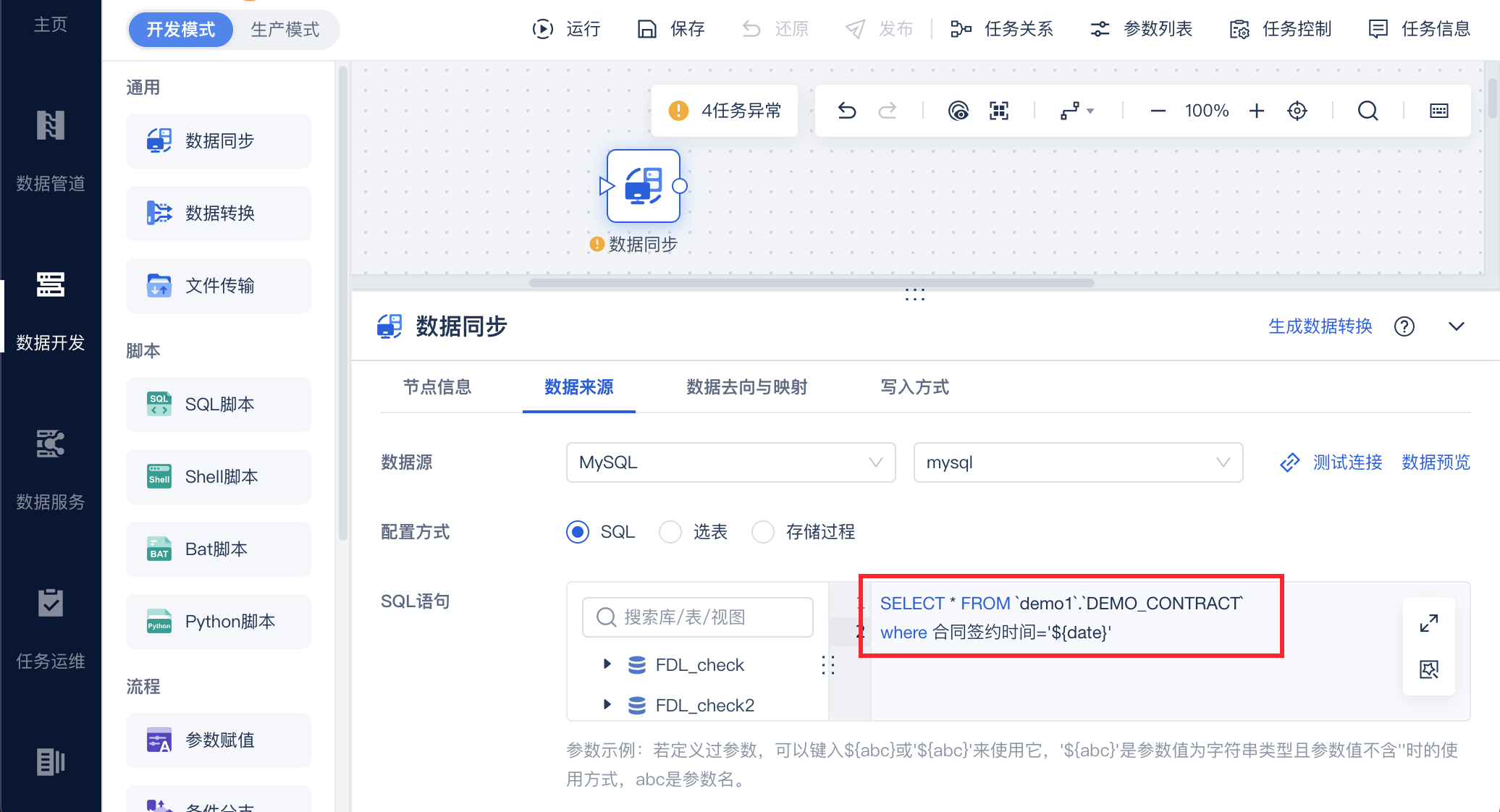1500x812 pixels.
Task: Select the 选表 radio option
Action: [670, 532]
